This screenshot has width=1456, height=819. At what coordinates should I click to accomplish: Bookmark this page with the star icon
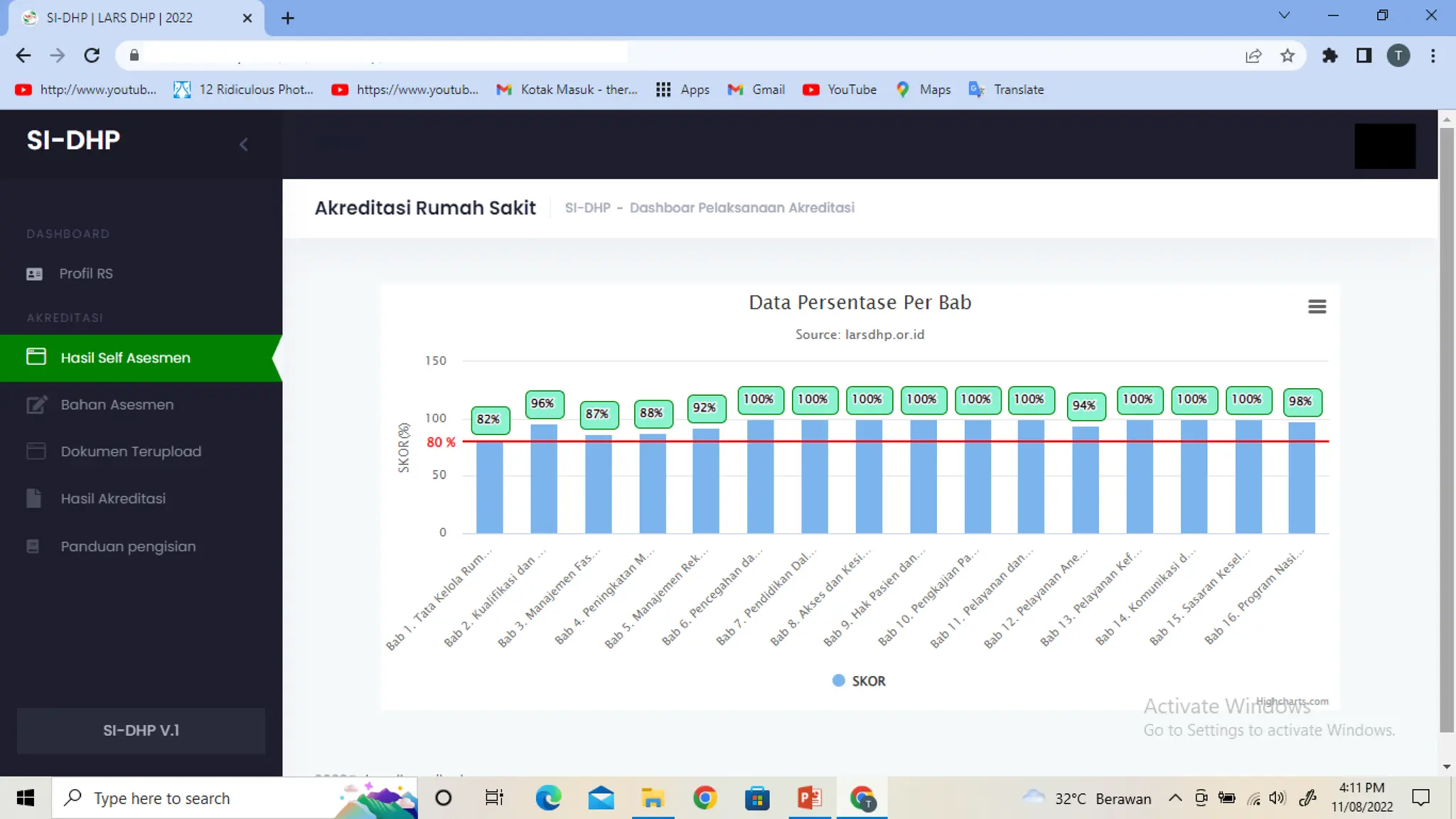(x=1287, y=55)
